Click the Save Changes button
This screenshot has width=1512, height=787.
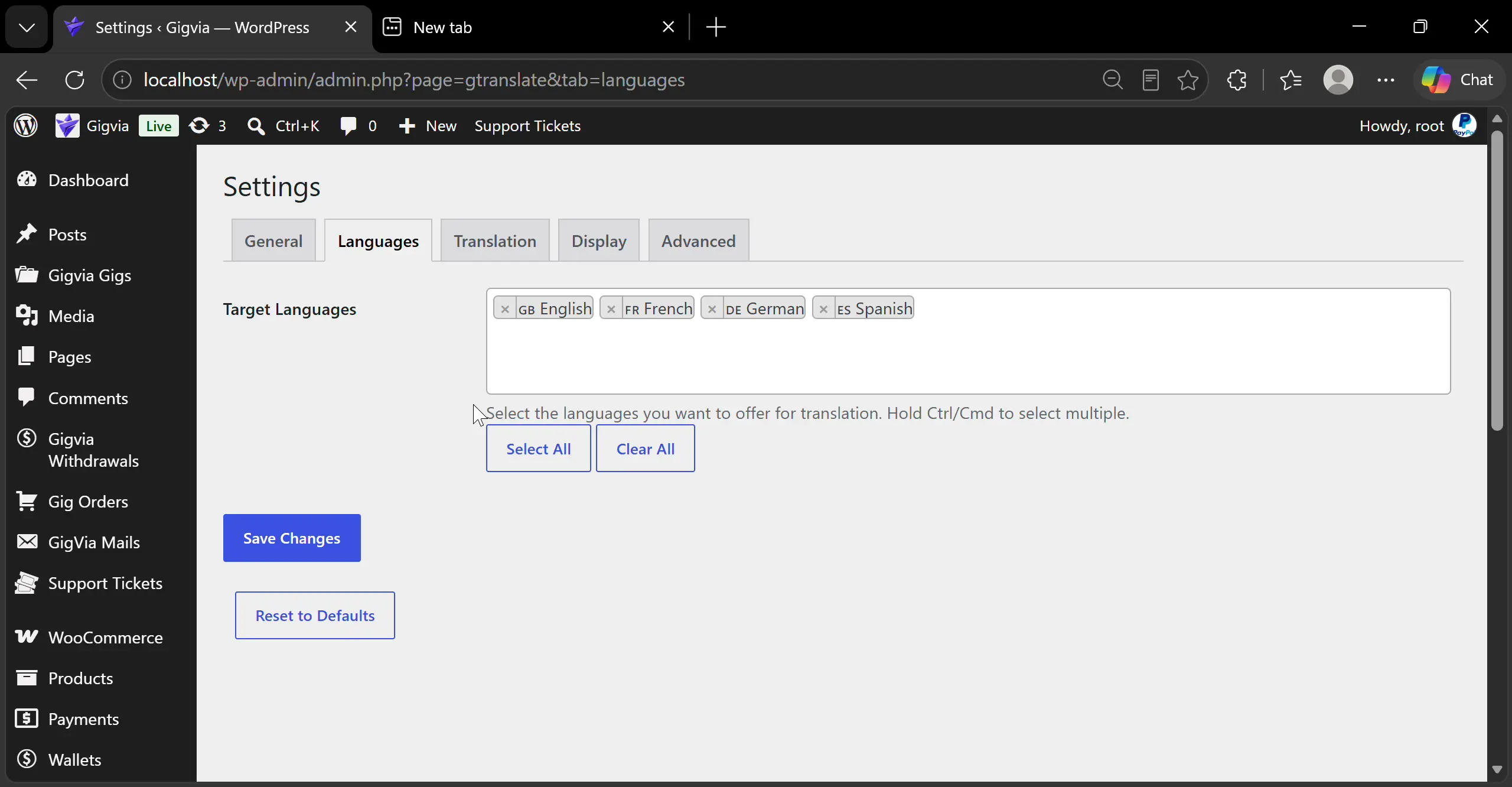click(292, 538)
